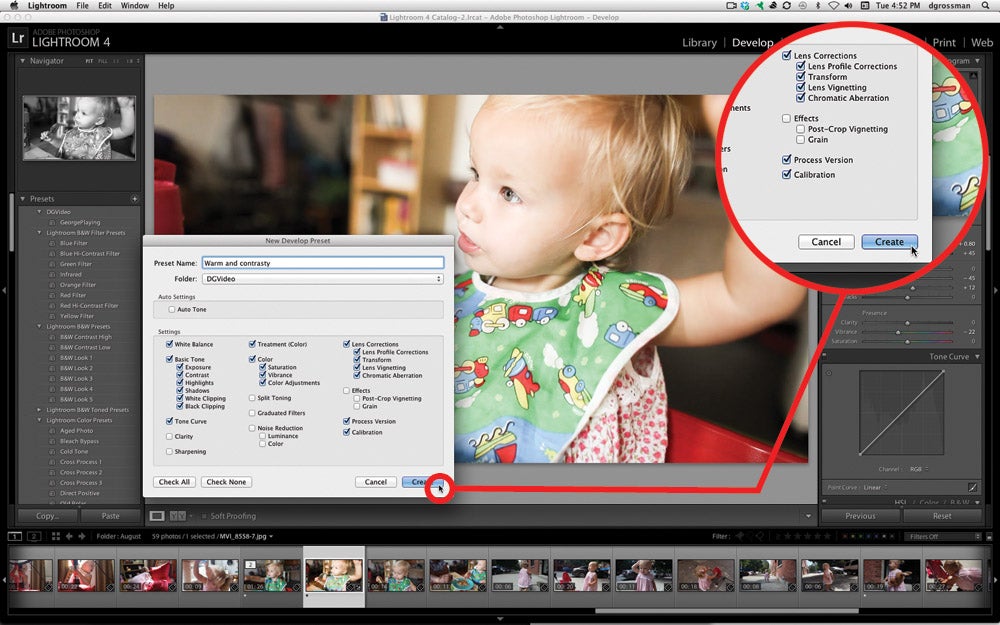Cancel the New Develop Preset dialog

376,482
